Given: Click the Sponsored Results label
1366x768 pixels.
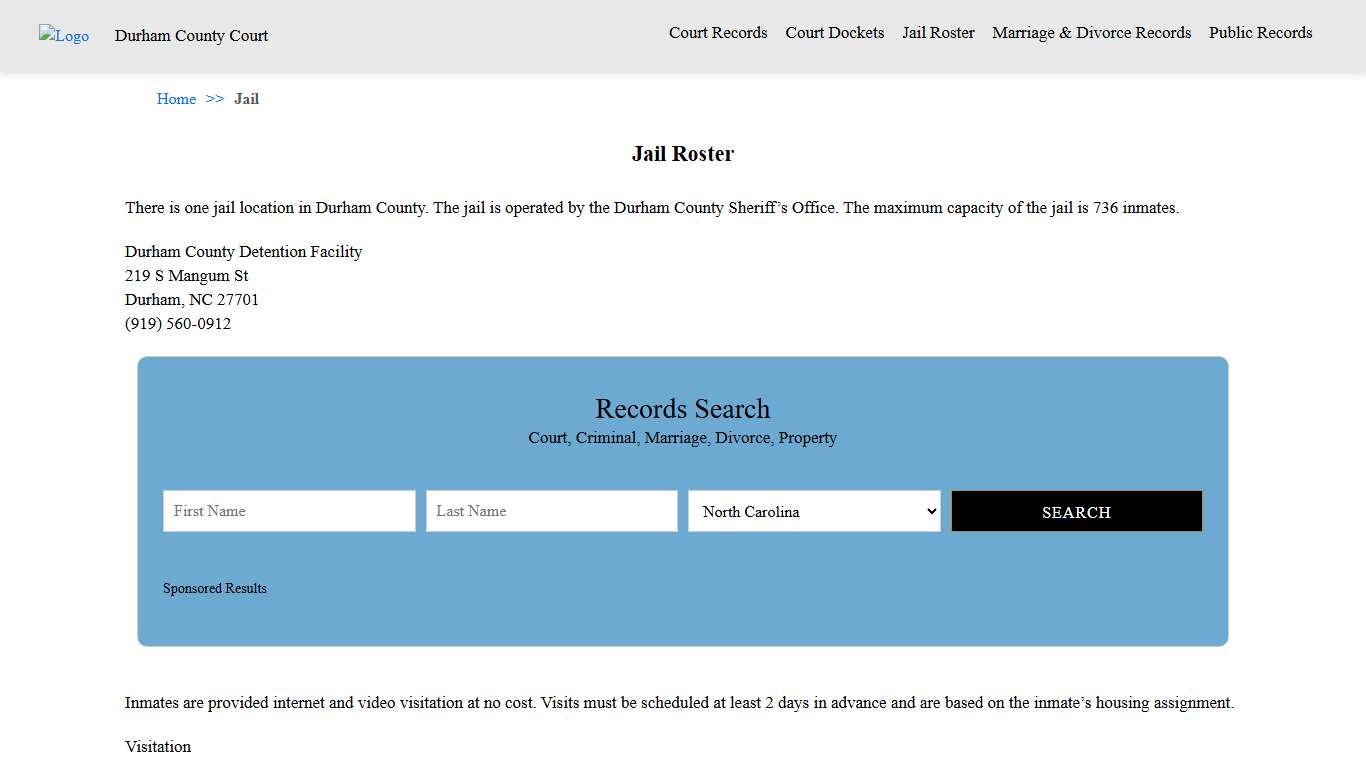Looking at the screenshot, I should [214, 588].
